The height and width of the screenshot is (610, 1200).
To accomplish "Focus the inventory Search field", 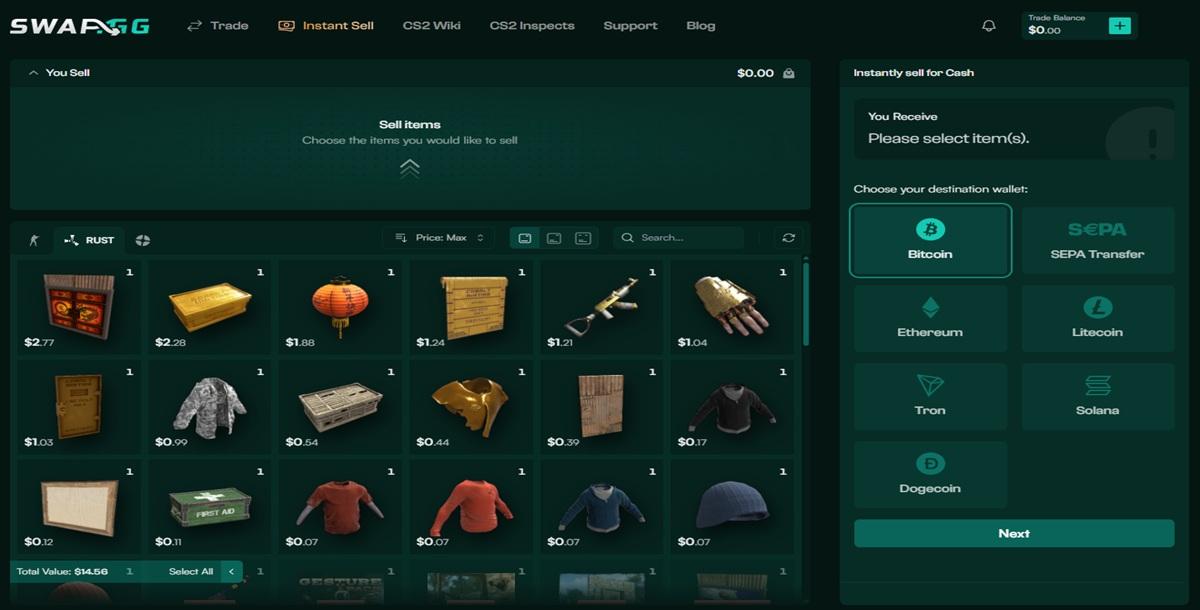I will point(679,238).
